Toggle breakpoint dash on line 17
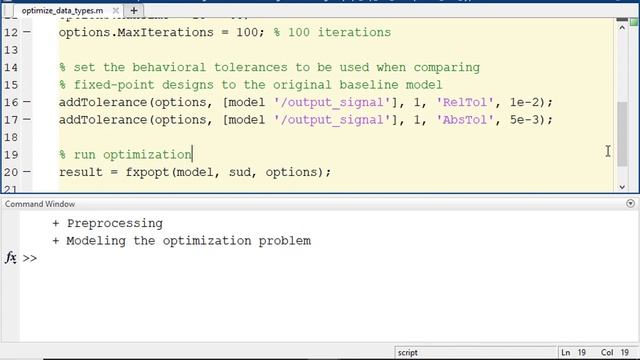This screenshot has height=360, width=640. [27, 120]
